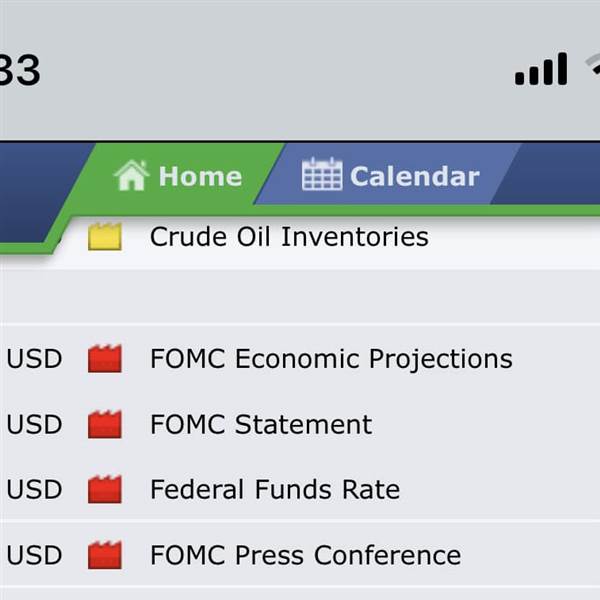
Task: Open the Crude Oil Inventories event
Action: 289,236
